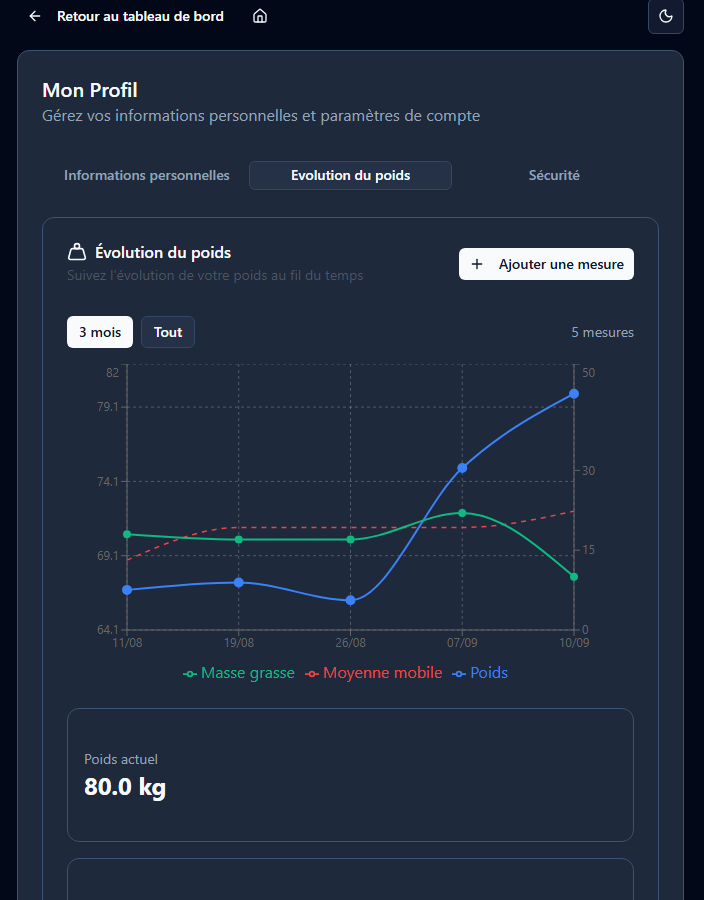Click Ajouter une mesure button

pyautogui.click(x=546, y=264)
